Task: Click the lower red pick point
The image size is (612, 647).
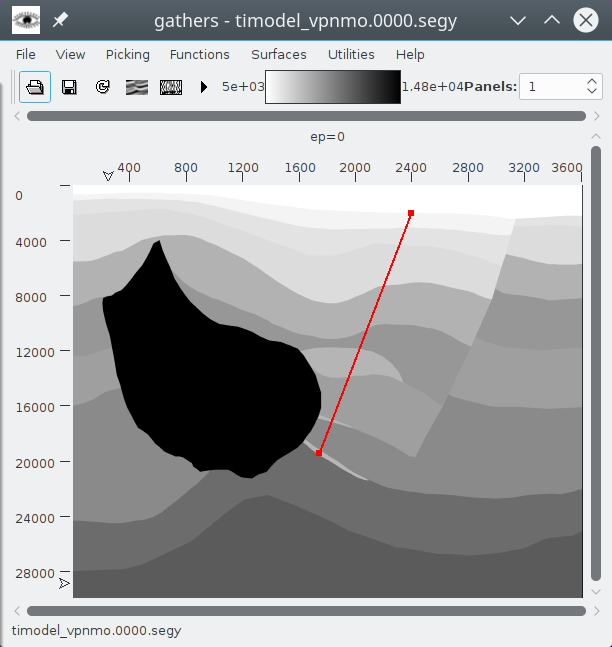Action: pyautogui.click(x=319, y=453)
